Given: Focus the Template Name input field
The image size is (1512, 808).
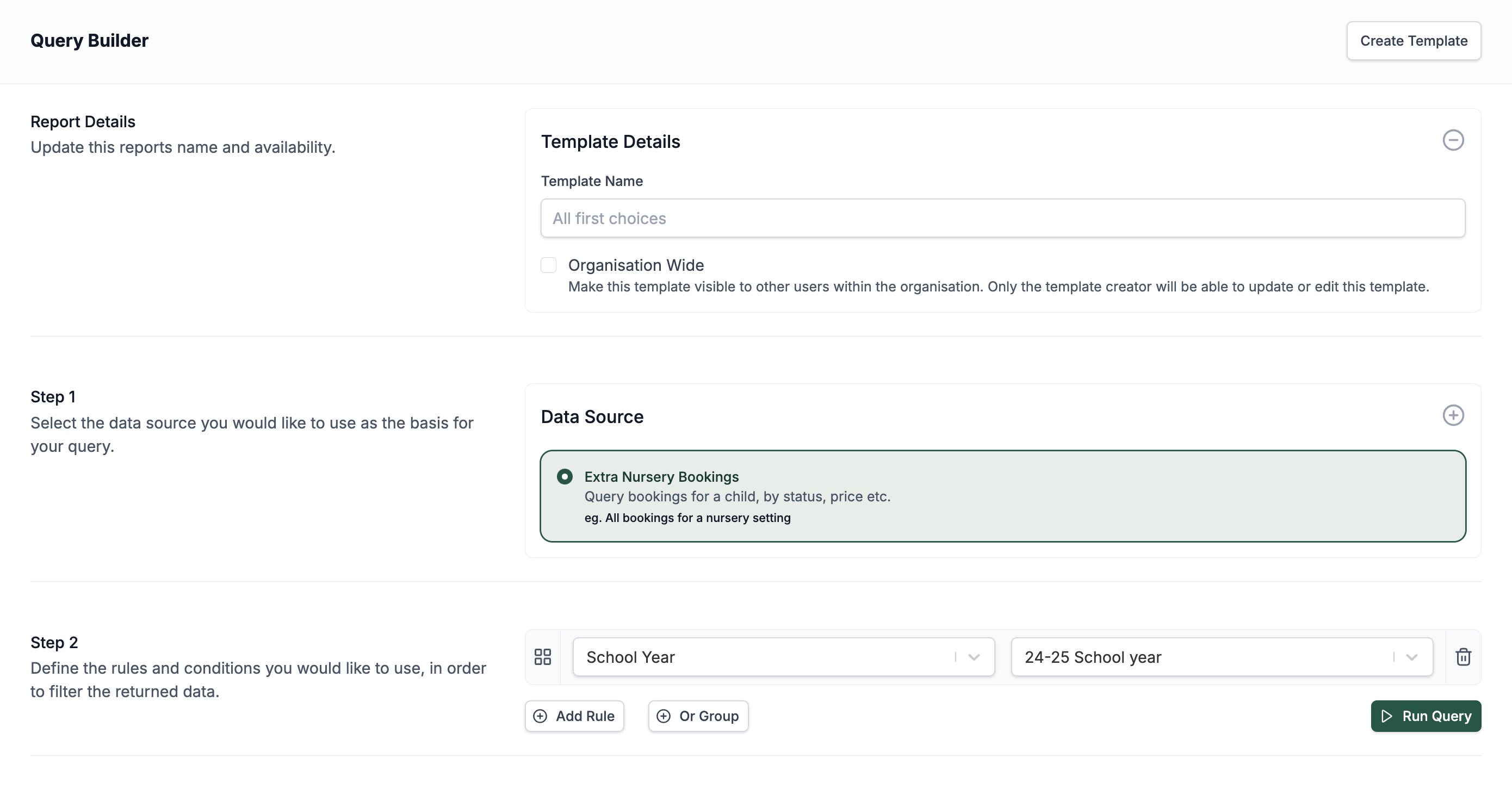Looking at the screenshot, I should click(x=1002, y=218).
